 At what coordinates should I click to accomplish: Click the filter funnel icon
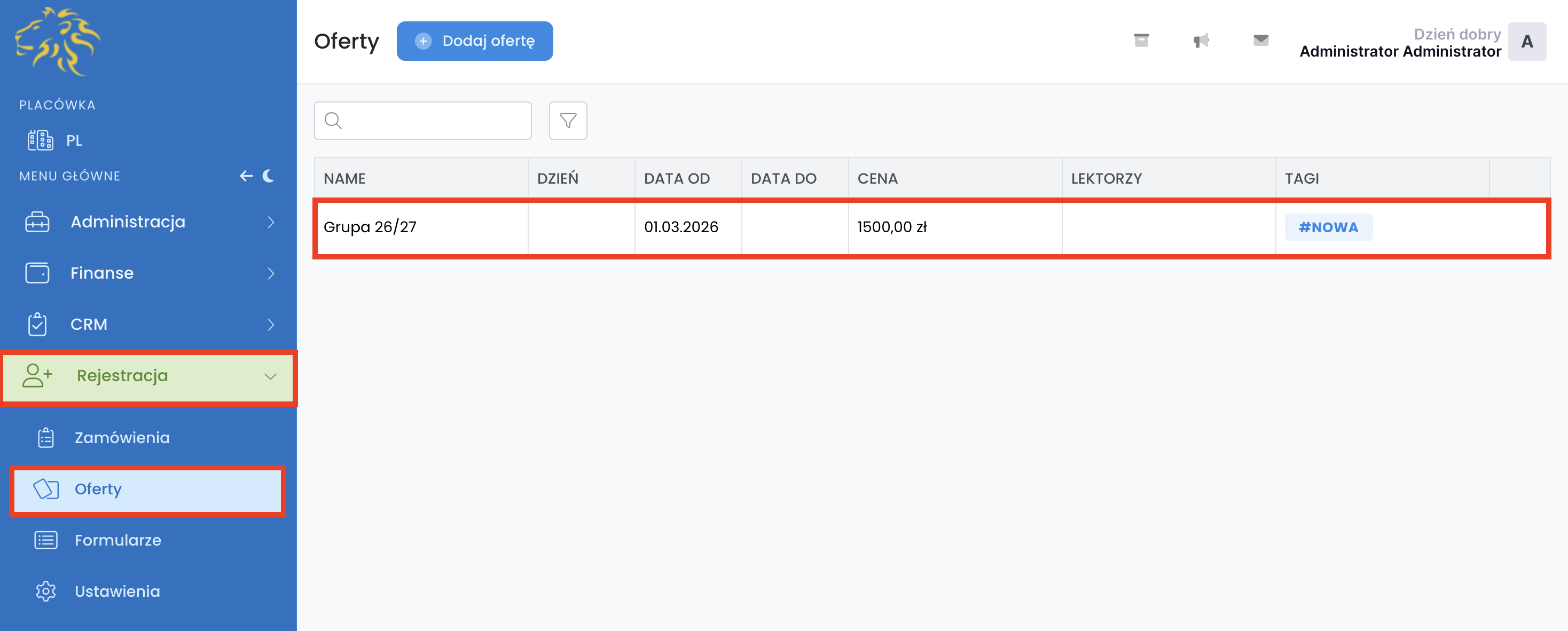(x=567, y=121)
